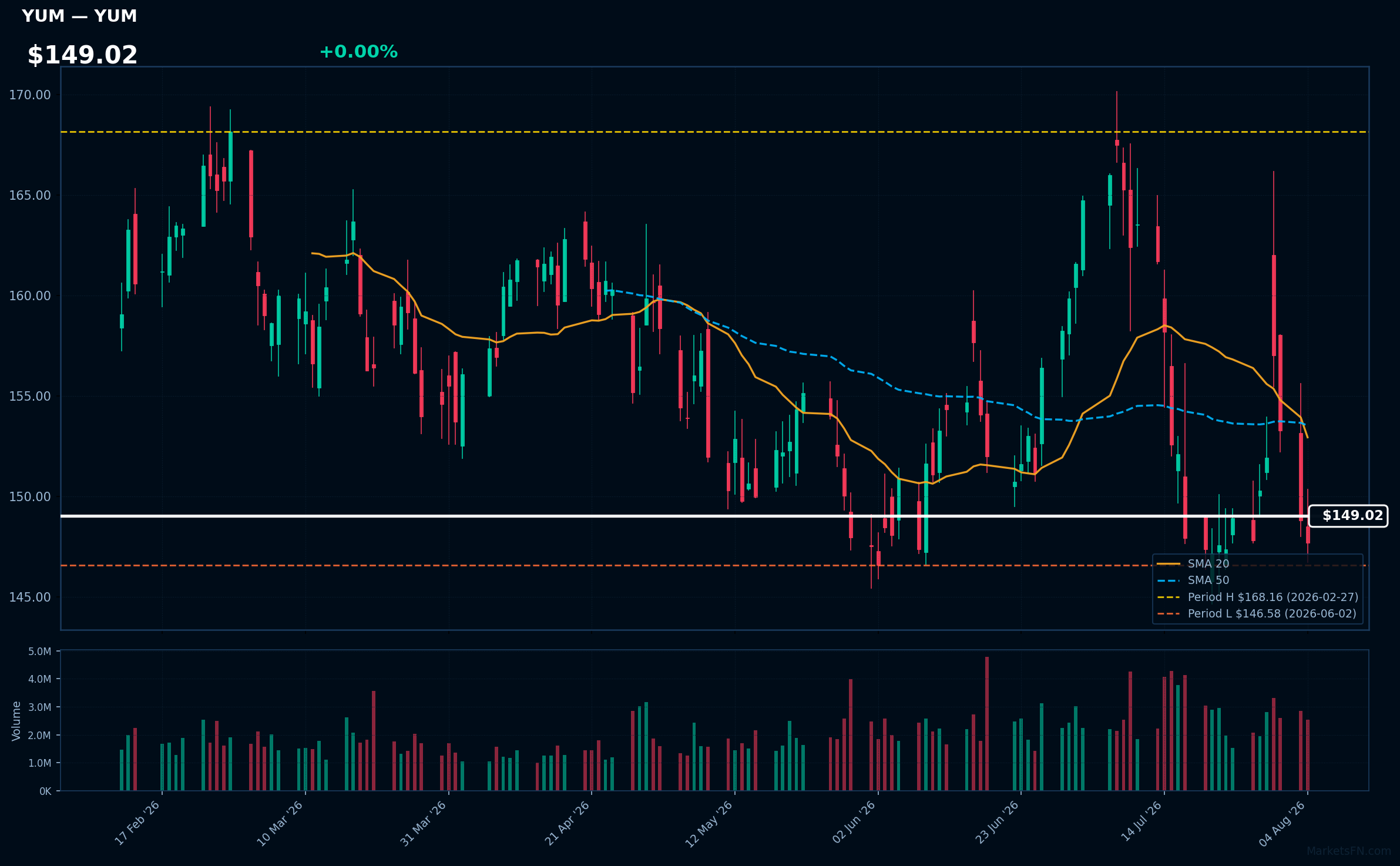Click the "04 Aug '26" date label
Screen dimensions: 1400x866
coord(1282,823)
